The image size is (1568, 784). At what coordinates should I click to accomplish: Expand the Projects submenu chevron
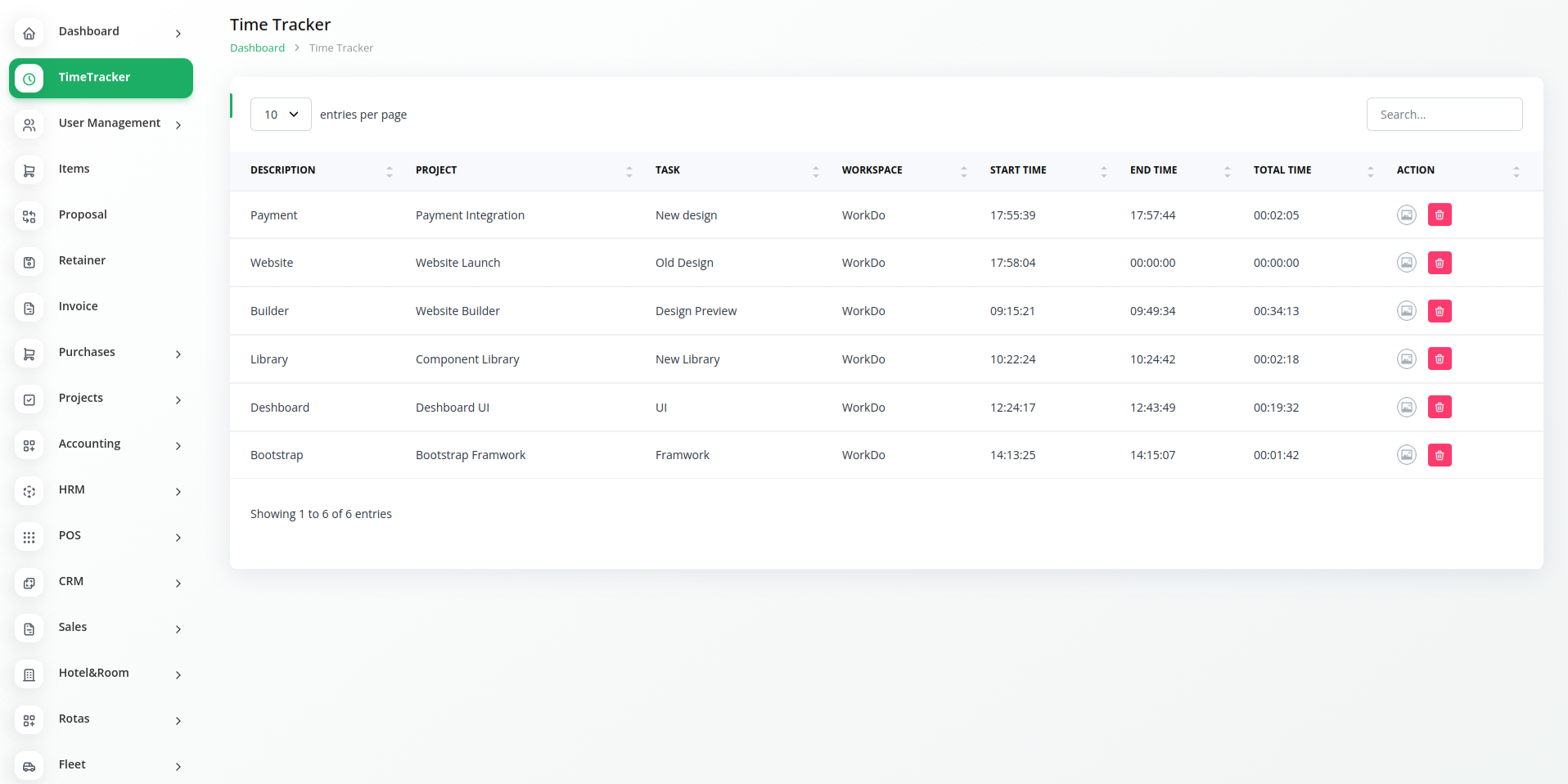(178, 400)
